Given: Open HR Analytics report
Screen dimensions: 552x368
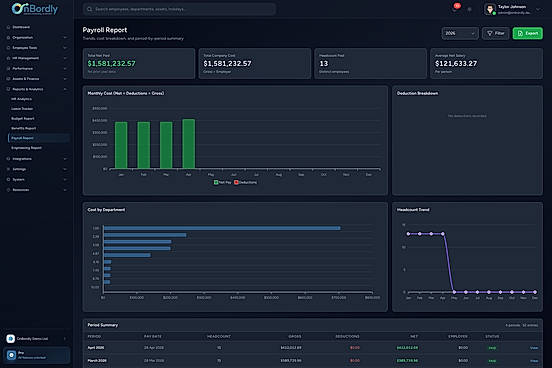Looking at the screenshot, I should [x=21, y=99].
